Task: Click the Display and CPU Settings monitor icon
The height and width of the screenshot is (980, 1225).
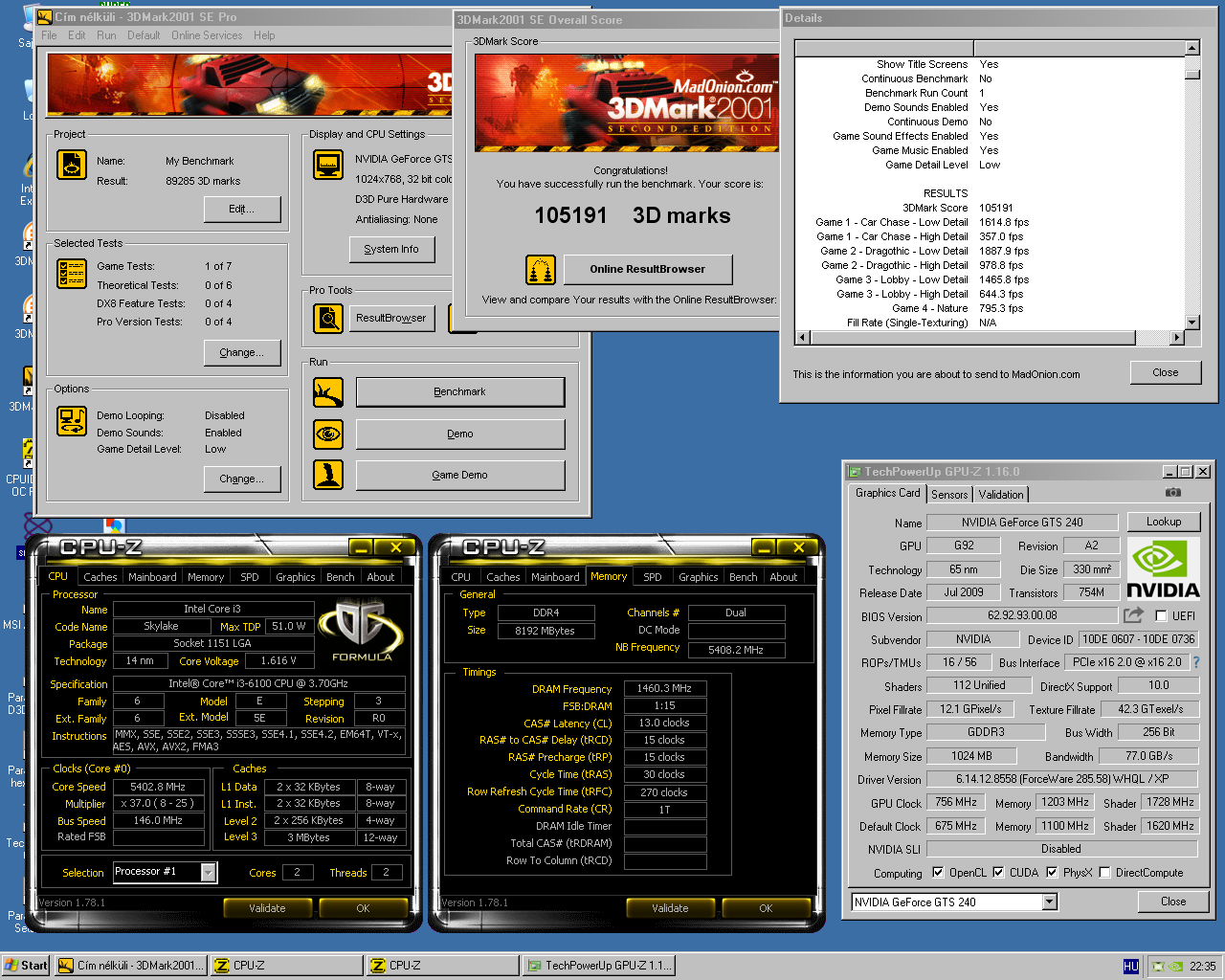Action: point(328,165)
